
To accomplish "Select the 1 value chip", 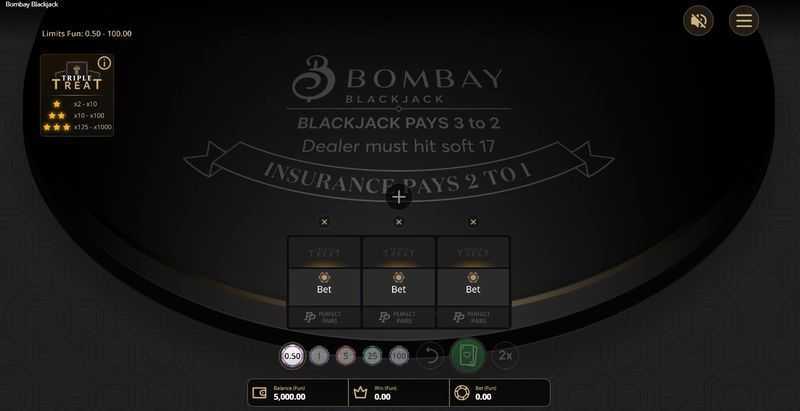I will [x=319, y=356].
